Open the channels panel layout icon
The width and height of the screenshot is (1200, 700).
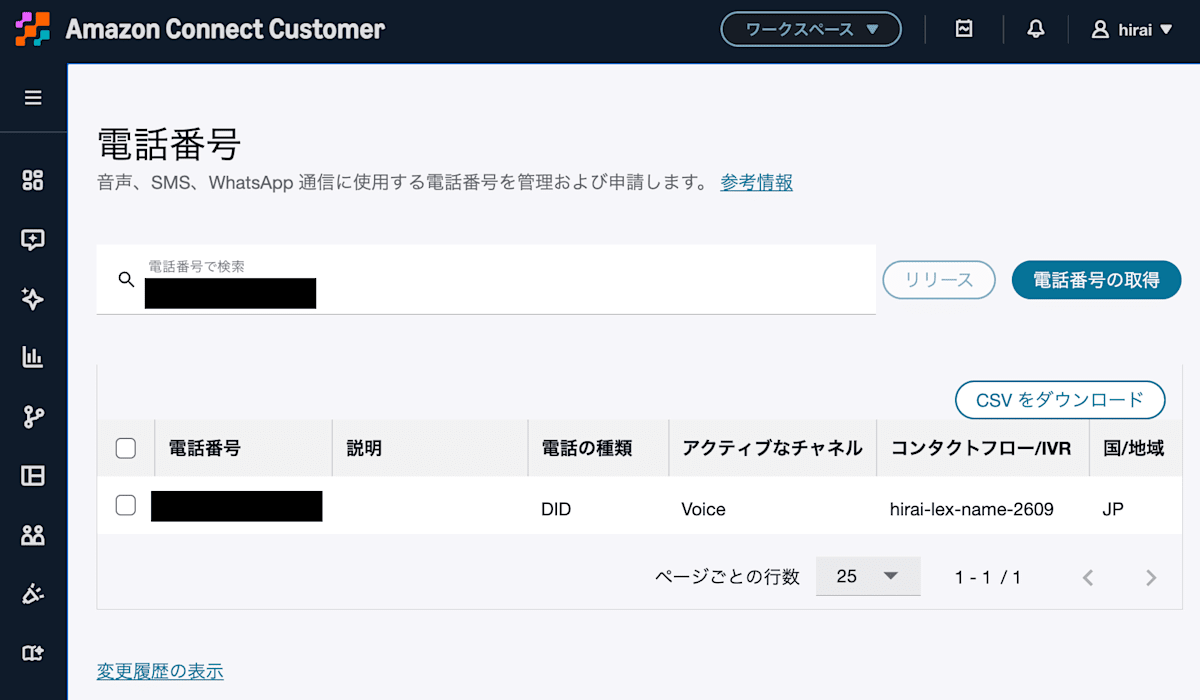click(33, 476)
